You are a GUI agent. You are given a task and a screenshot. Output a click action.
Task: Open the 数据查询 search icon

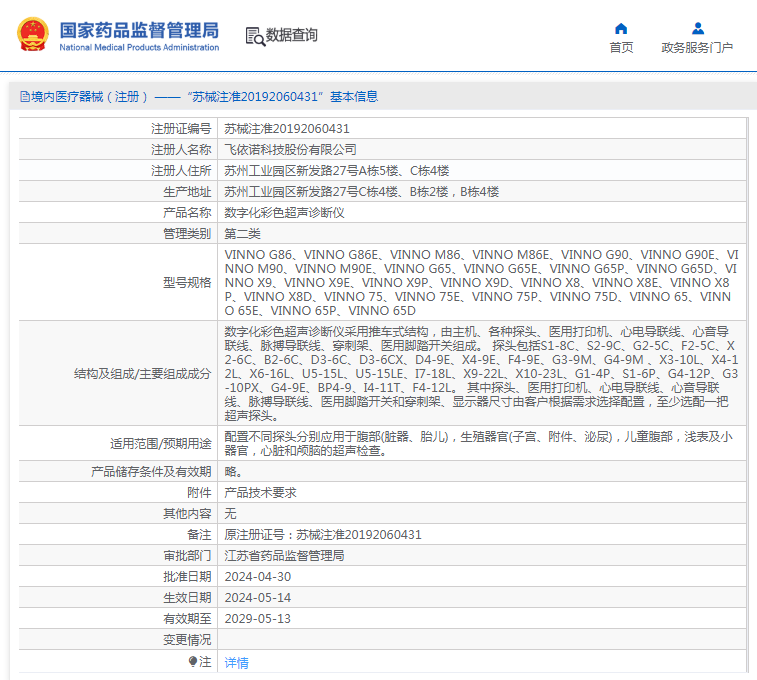coord(255,36)
